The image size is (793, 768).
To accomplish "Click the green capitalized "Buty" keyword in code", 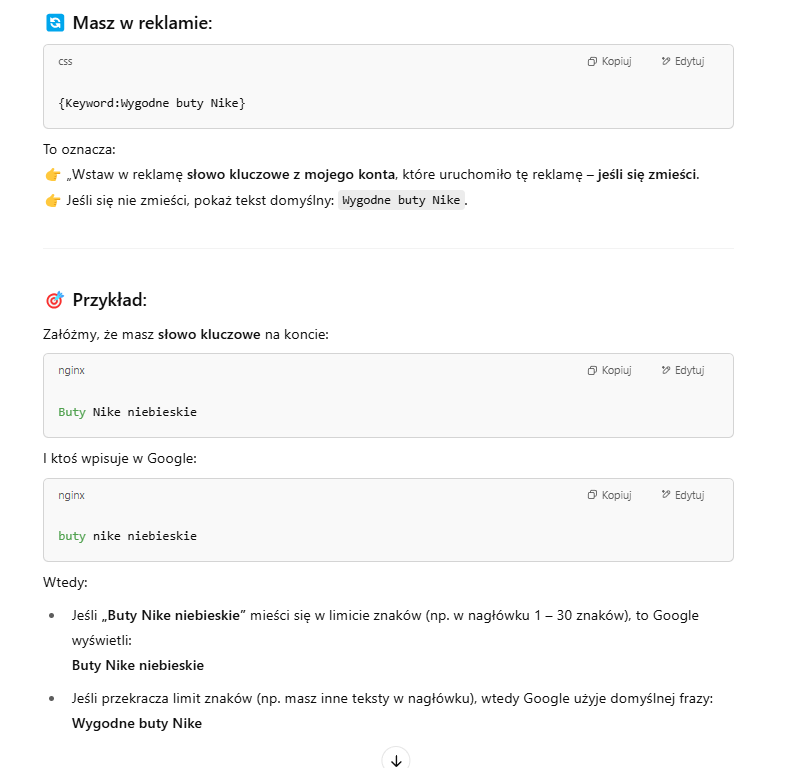I will tap(72, 412).
